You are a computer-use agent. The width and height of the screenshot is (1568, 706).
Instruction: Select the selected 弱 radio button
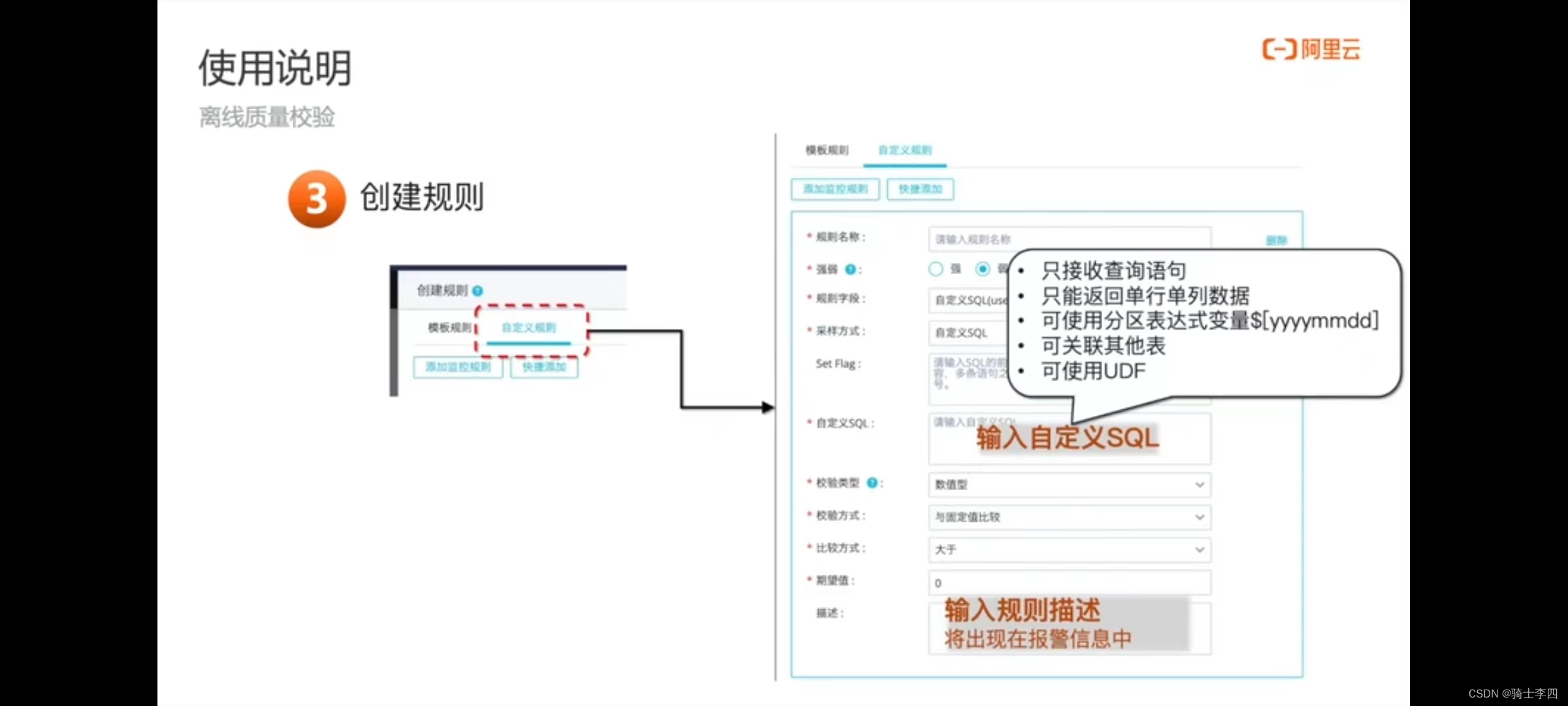coord(982,269)
